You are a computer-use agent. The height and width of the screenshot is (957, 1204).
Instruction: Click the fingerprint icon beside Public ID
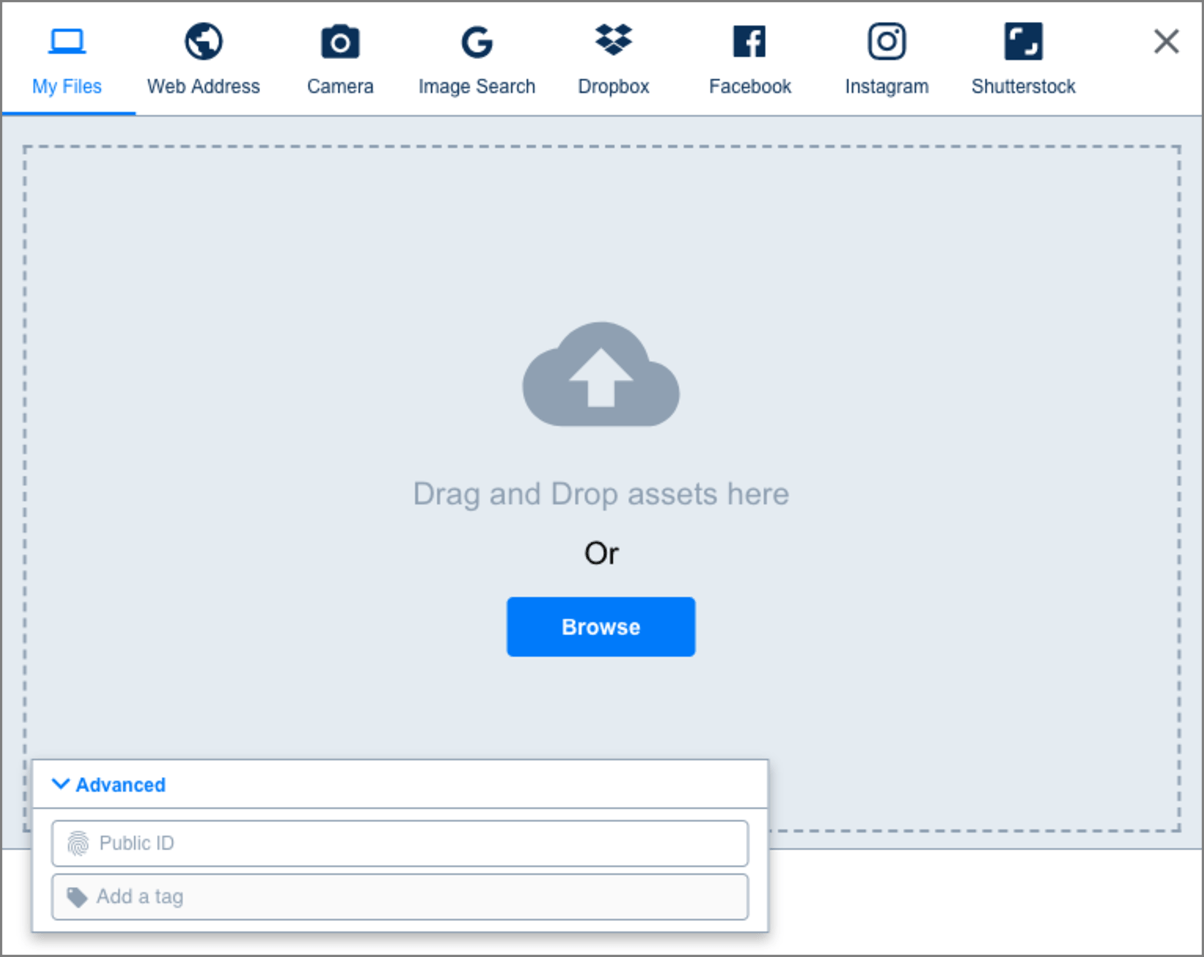click(x=78, y=843)
